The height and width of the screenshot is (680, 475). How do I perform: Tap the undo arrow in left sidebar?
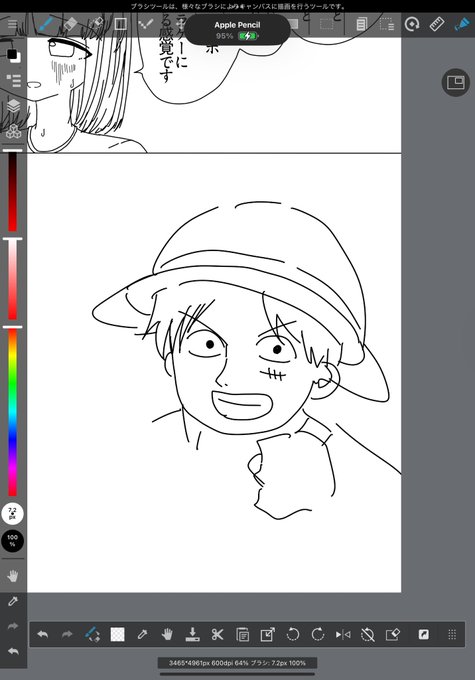[13, 651]
